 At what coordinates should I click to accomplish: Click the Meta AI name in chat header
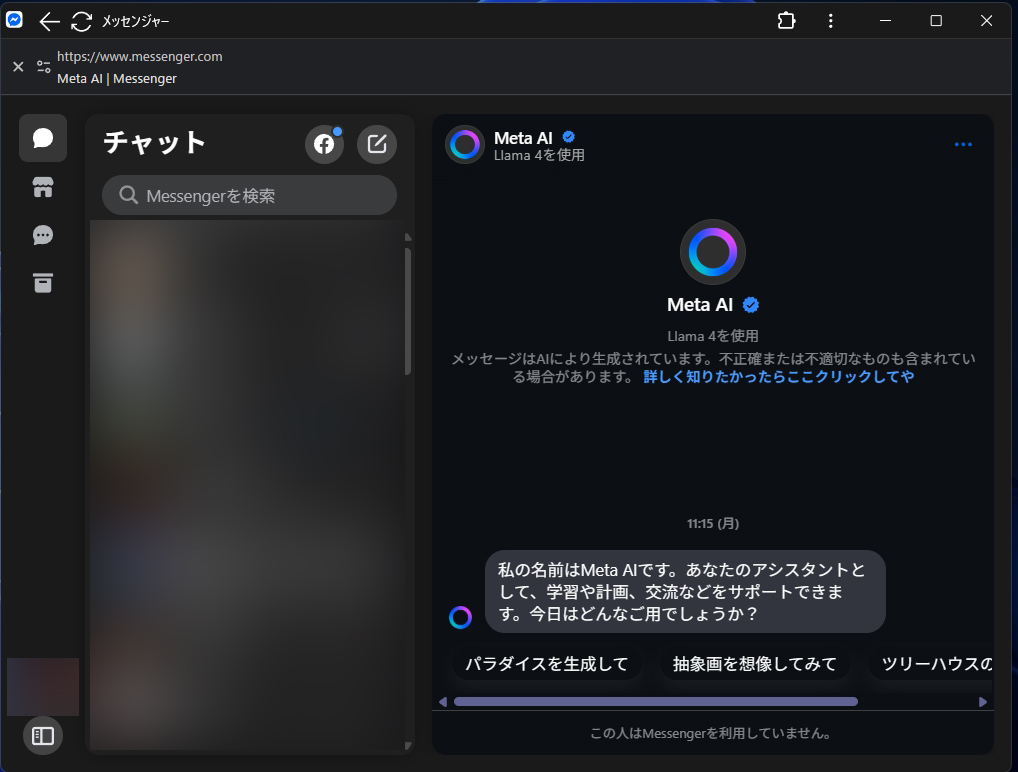(x=523, y=138)
